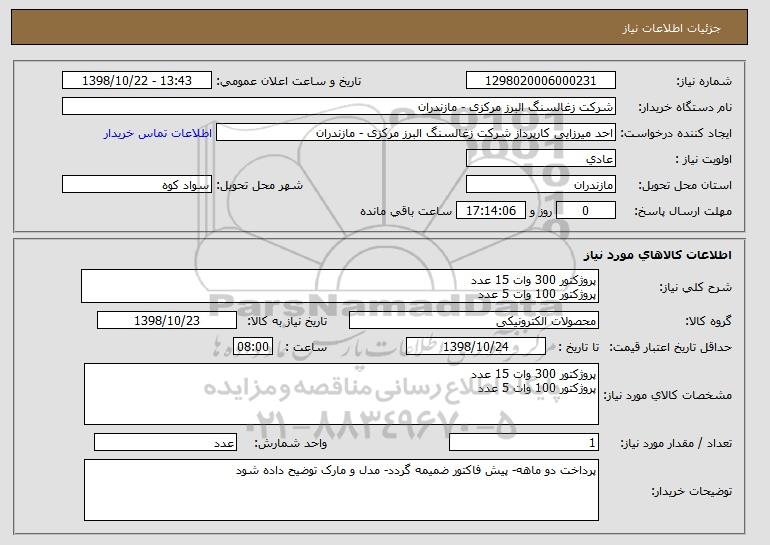Image resolution: width=770 pixels, height=545 pixels.
Task: Click the شماره نیاز field 1298020006000231
Action: tap(541, 81)
